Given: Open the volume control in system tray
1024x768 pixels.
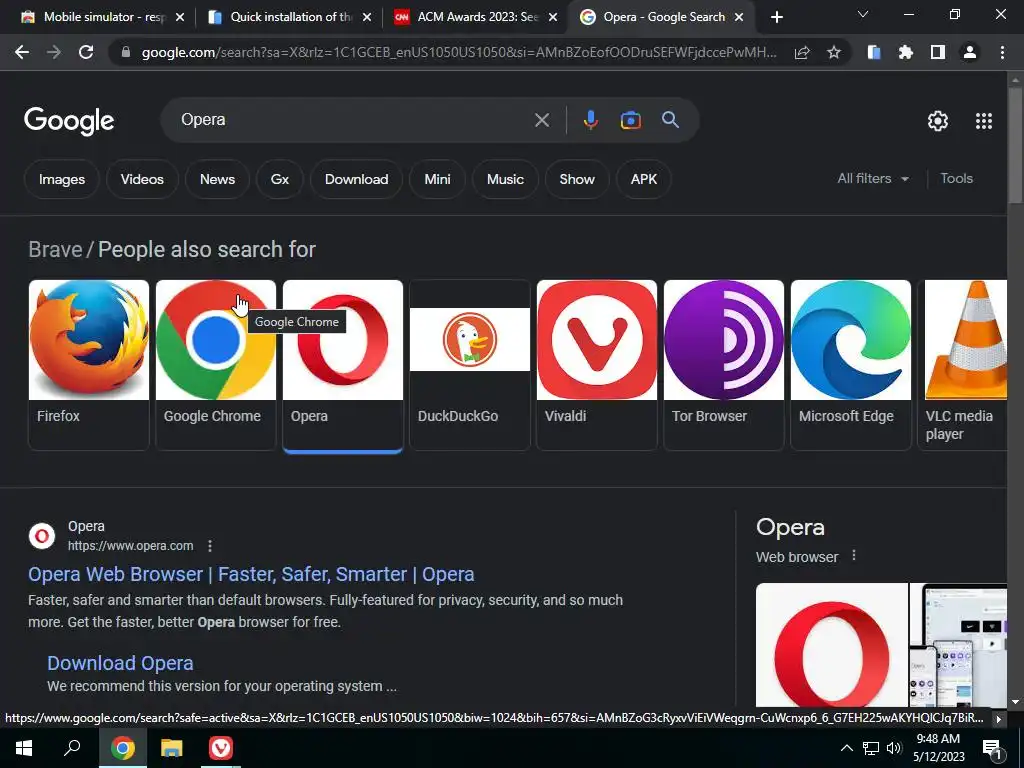Looking at the screenshot, I should click(x=894, y=748).
